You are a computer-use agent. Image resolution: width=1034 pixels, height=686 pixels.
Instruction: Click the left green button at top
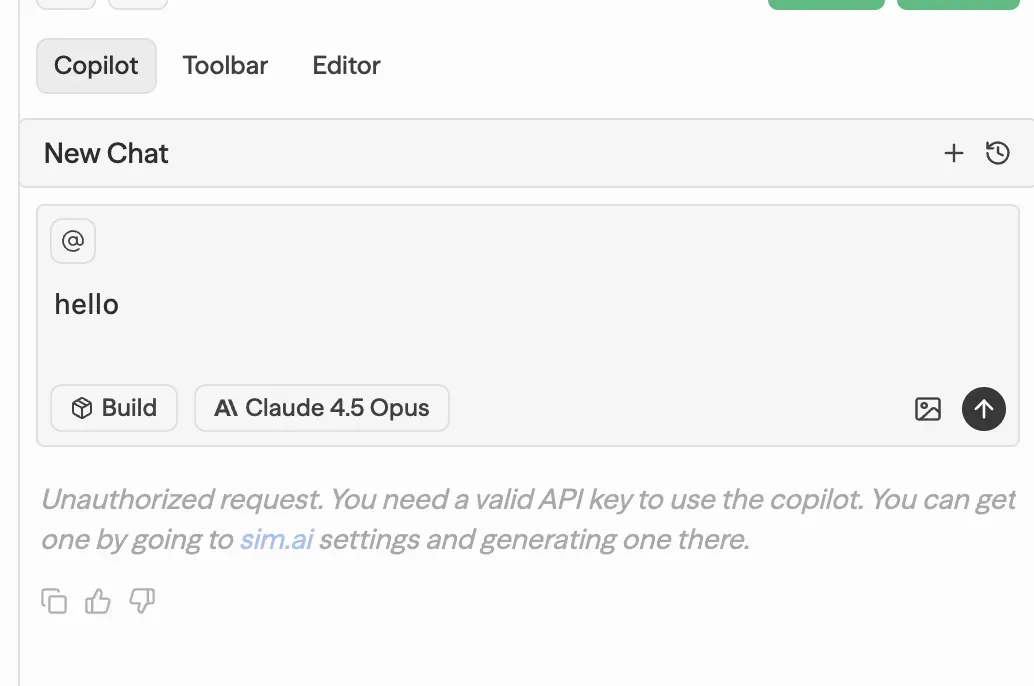point(826,4)
